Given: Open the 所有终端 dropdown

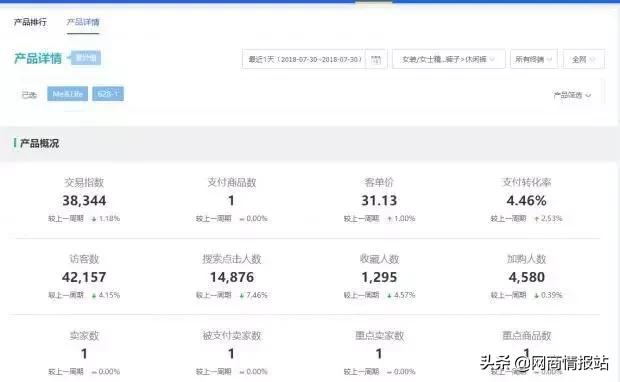Looking at the screenshot, I should pos(534,59).
